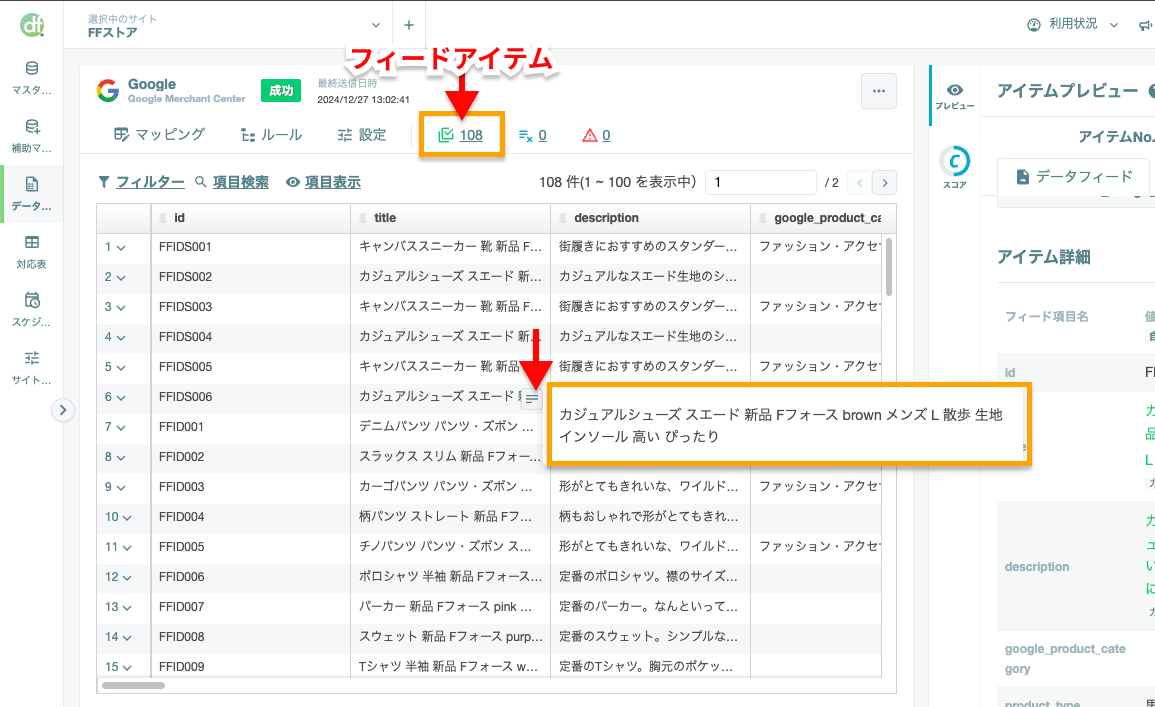Open the データフィード sidebar item

32,194
